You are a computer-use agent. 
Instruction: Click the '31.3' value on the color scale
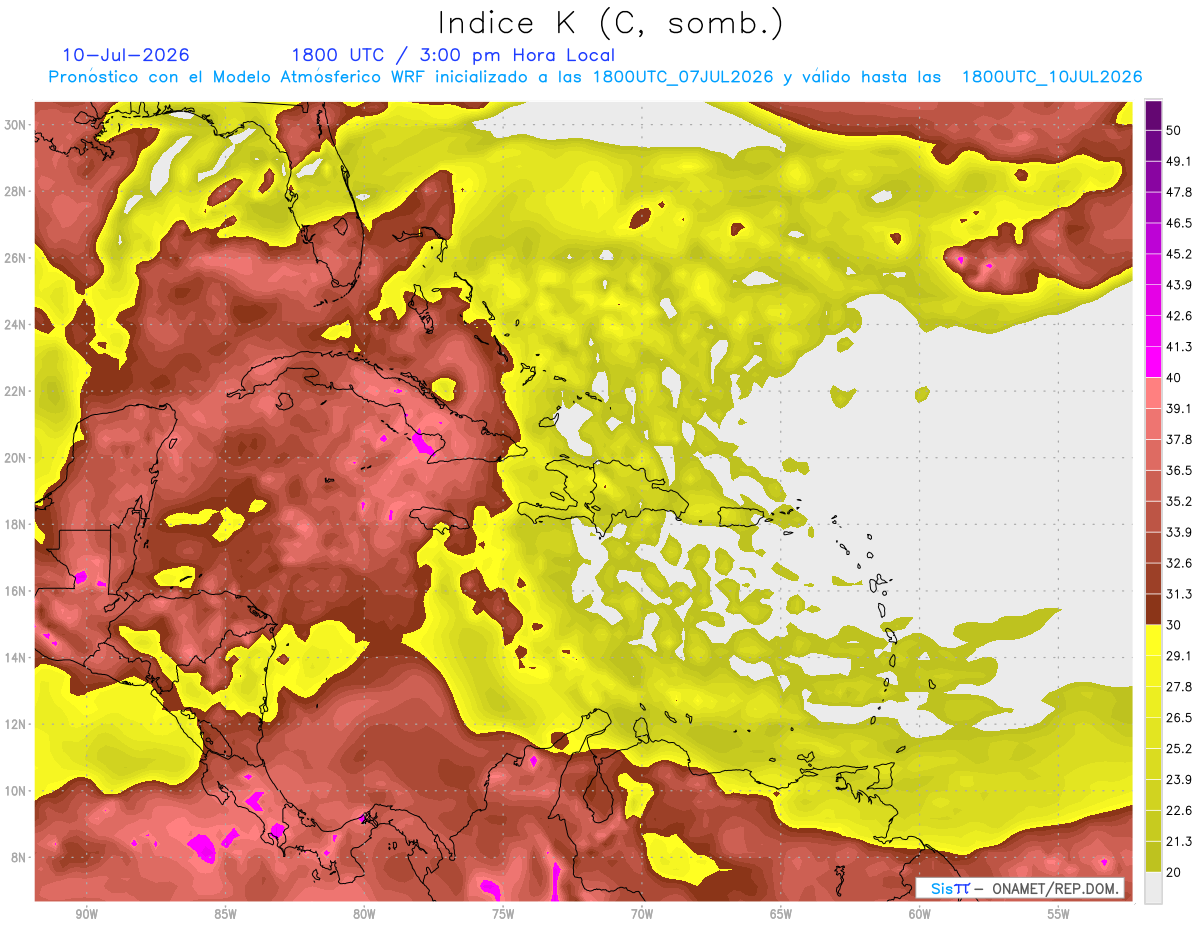1179,594
